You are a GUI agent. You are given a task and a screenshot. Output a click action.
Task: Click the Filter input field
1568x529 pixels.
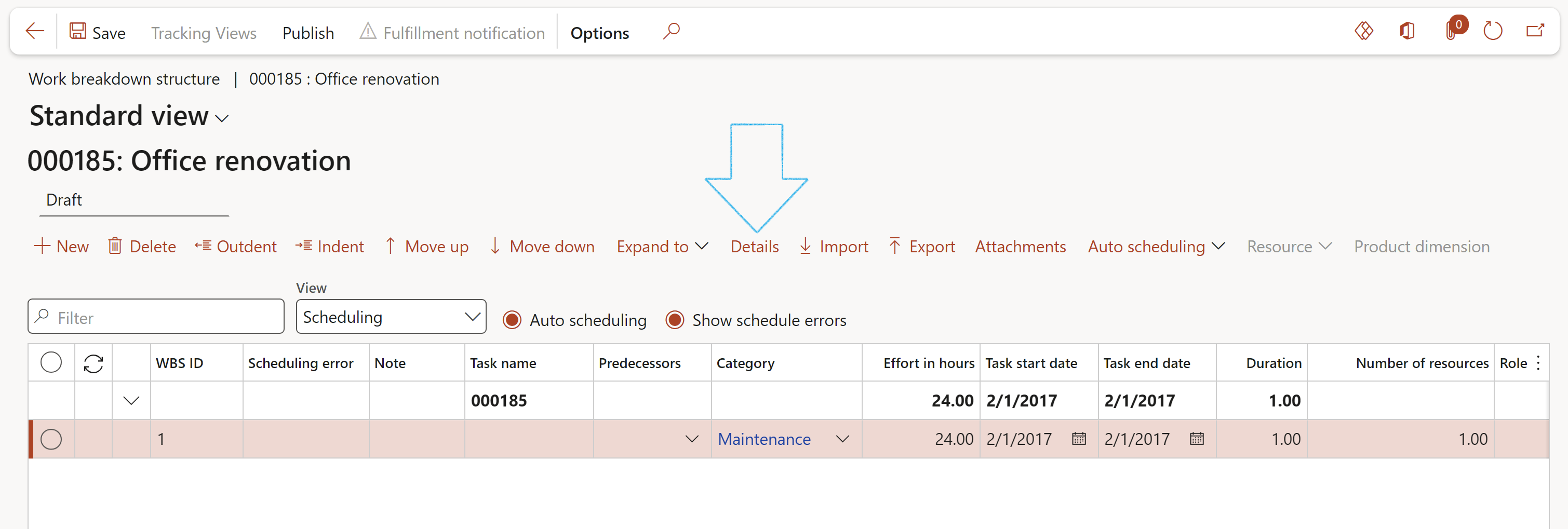164,317
